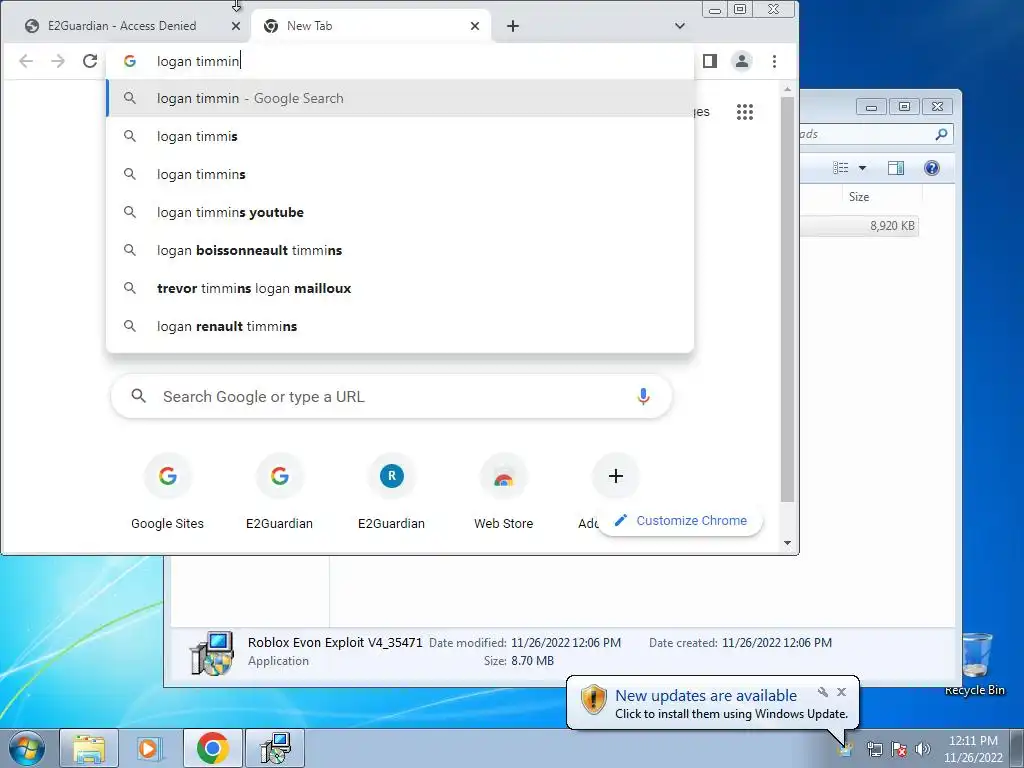
Task: Click the Chrome forward arrow
Action: (x=58, y=61)
